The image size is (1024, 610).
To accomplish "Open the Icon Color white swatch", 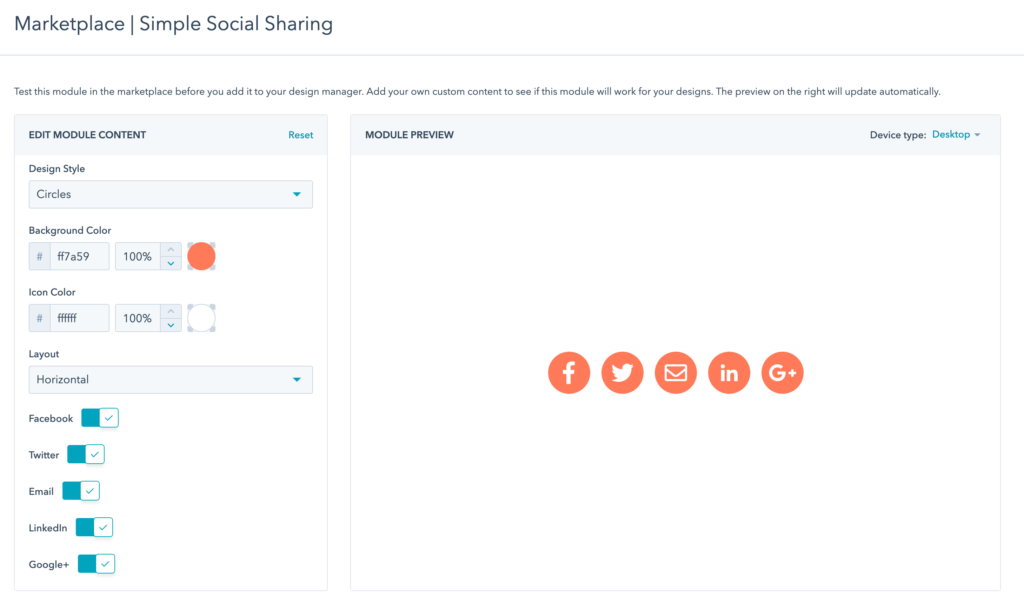I will [x=201, y=318].
